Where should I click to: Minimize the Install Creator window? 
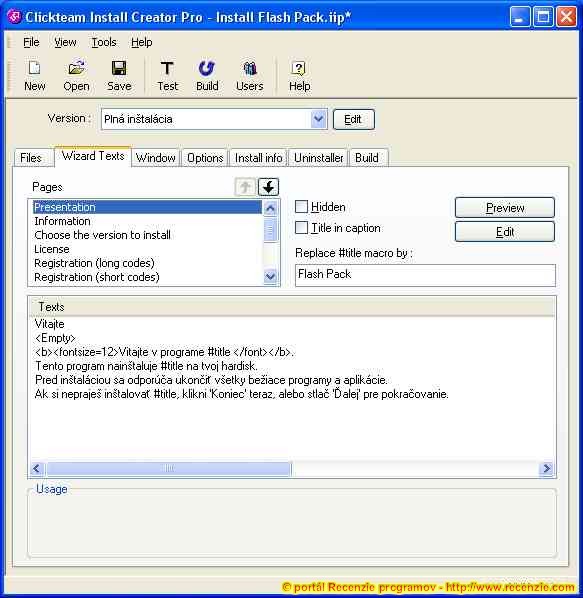click(520, 17)
